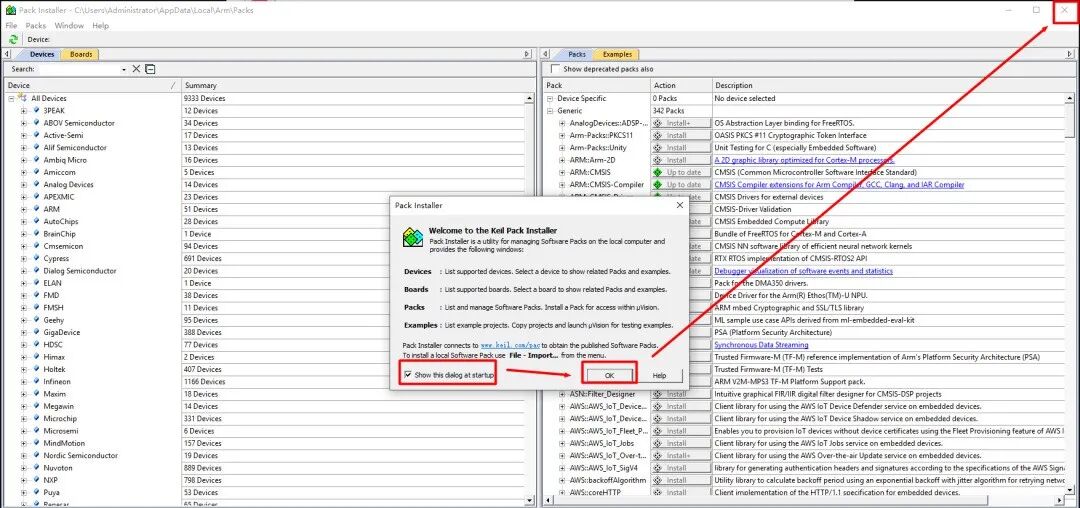This screenshot has height=508, width=1080.
Task: Click the Pack Installer app icon in title bar
Action: [10, 10]
